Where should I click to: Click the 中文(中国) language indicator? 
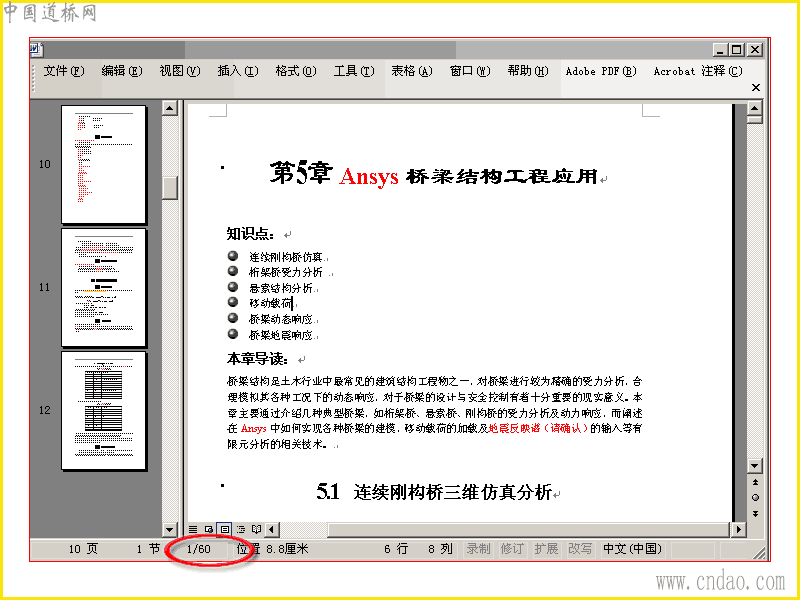pyautogui.click(x=633, y=549)
